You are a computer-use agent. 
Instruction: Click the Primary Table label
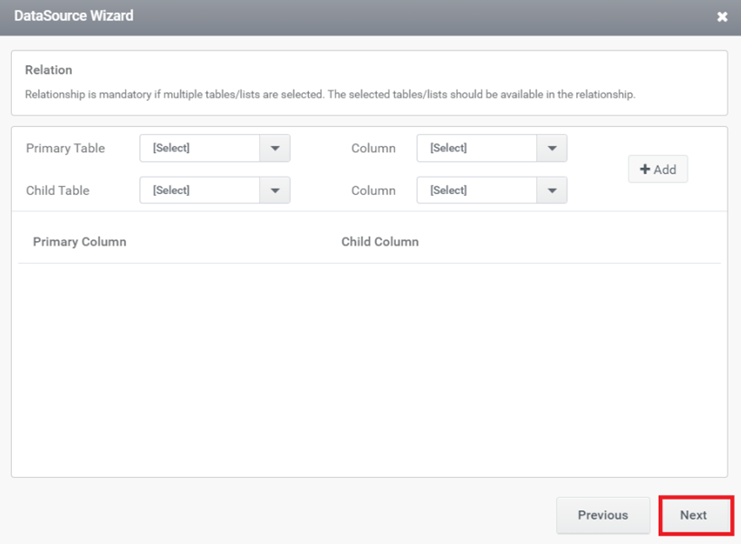pos(65,148)
